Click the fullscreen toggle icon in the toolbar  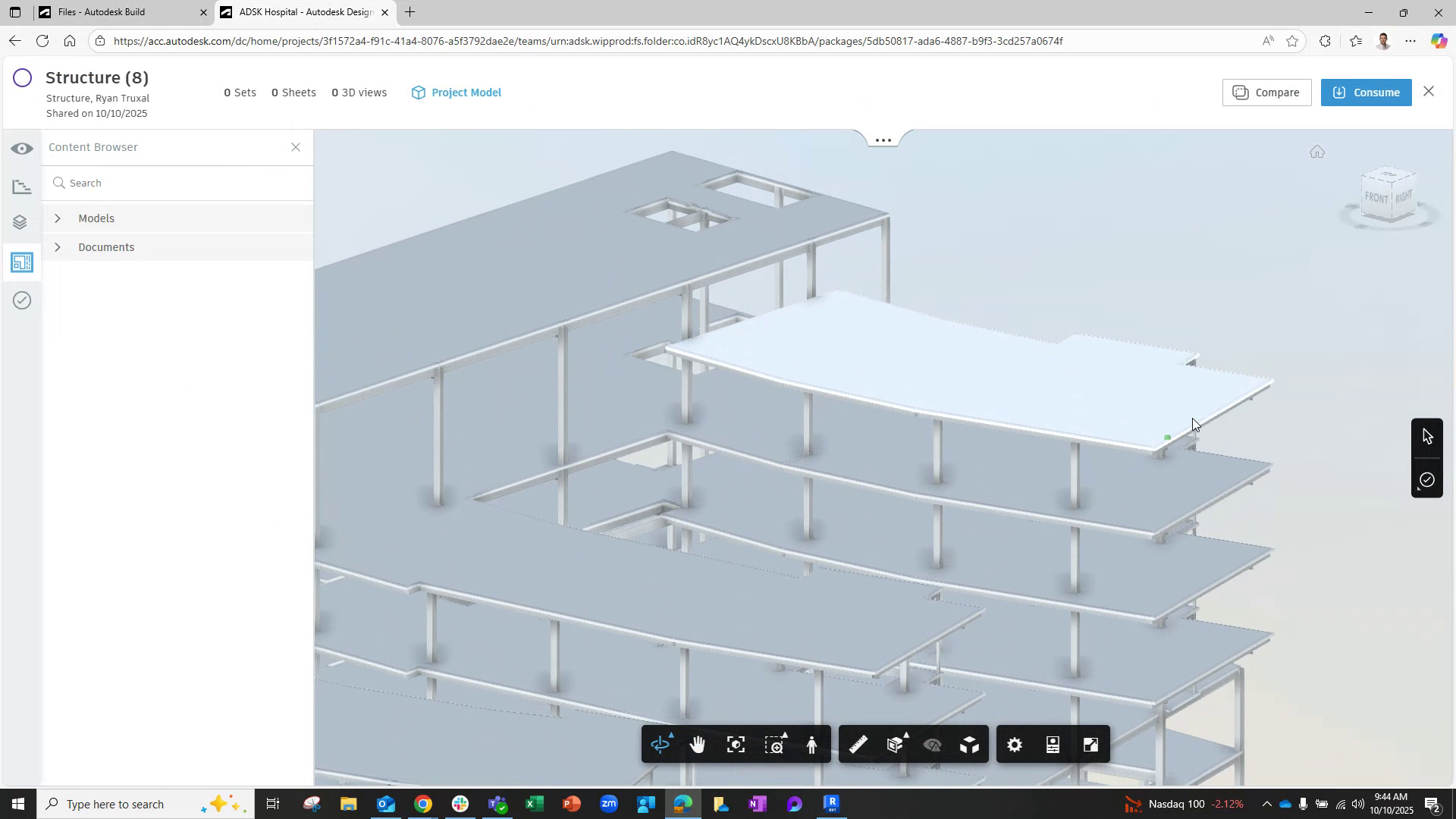pos(1090,744)
